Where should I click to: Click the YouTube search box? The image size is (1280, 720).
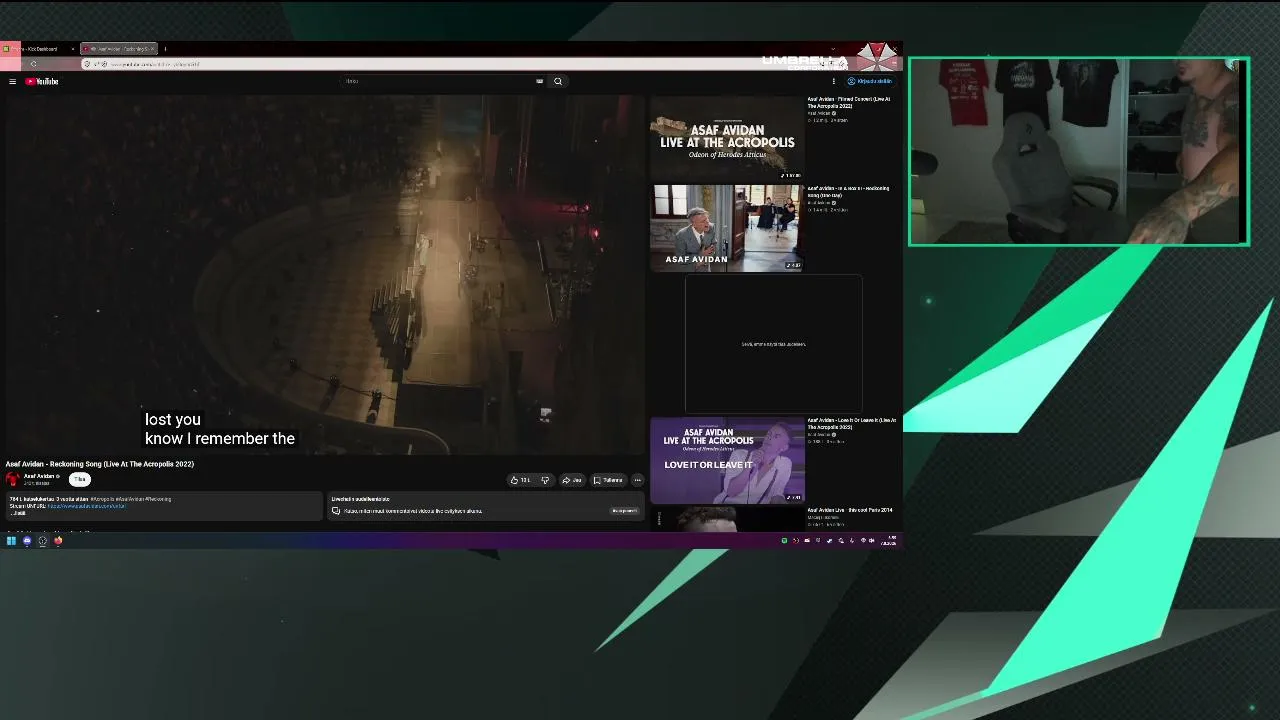[444, 81]
